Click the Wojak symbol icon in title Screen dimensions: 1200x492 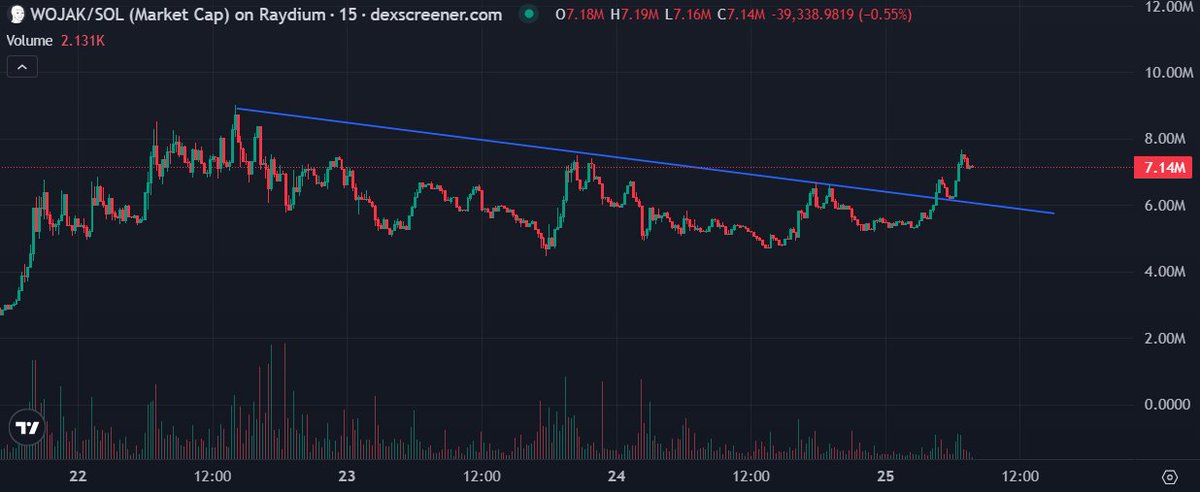pos(15,16)
